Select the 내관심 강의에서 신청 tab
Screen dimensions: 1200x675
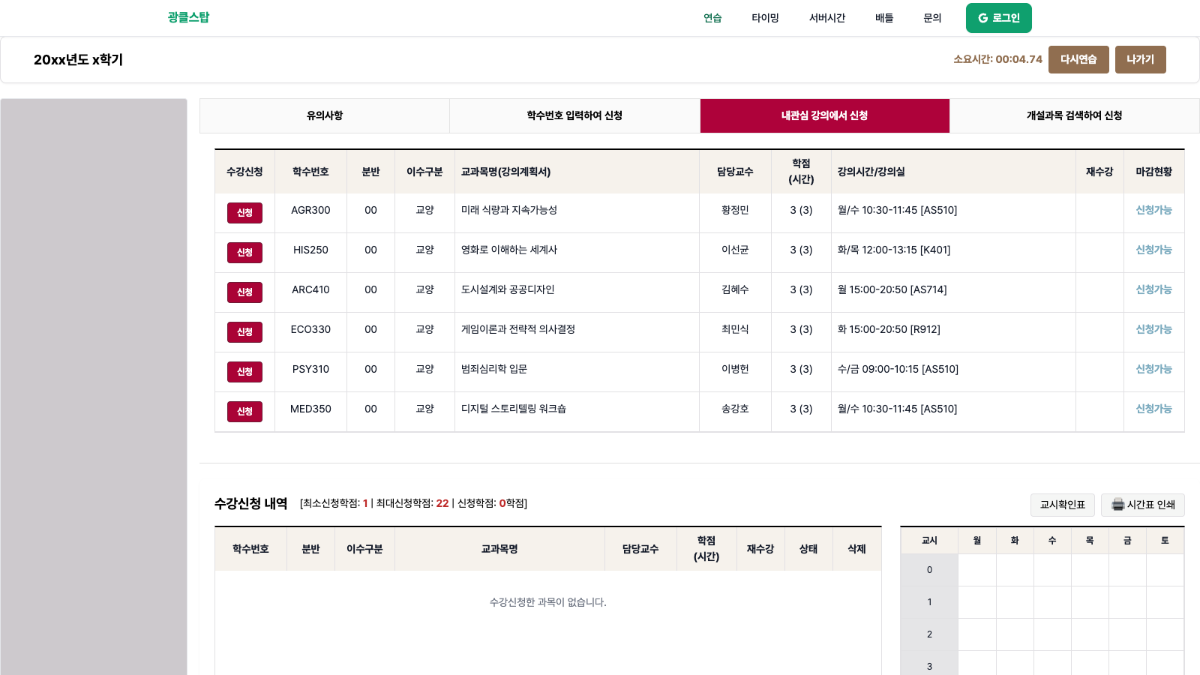point(824,116)
